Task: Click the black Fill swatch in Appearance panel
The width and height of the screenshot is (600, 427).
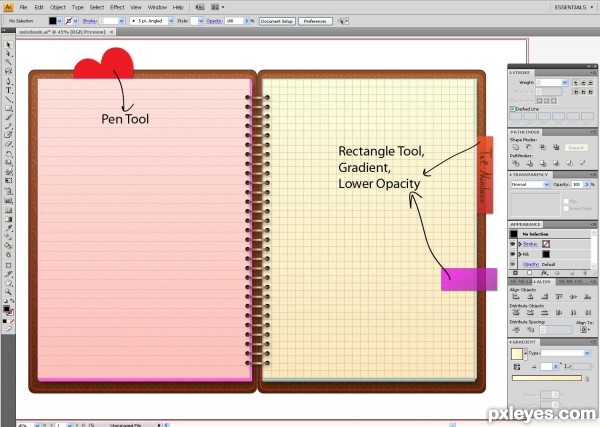Action: (x=546, y=254)
